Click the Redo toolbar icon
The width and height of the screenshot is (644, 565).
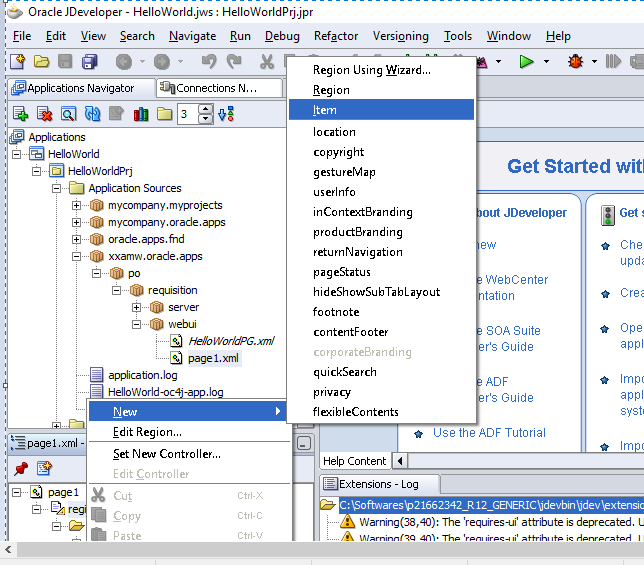click(x=234, y=62)
